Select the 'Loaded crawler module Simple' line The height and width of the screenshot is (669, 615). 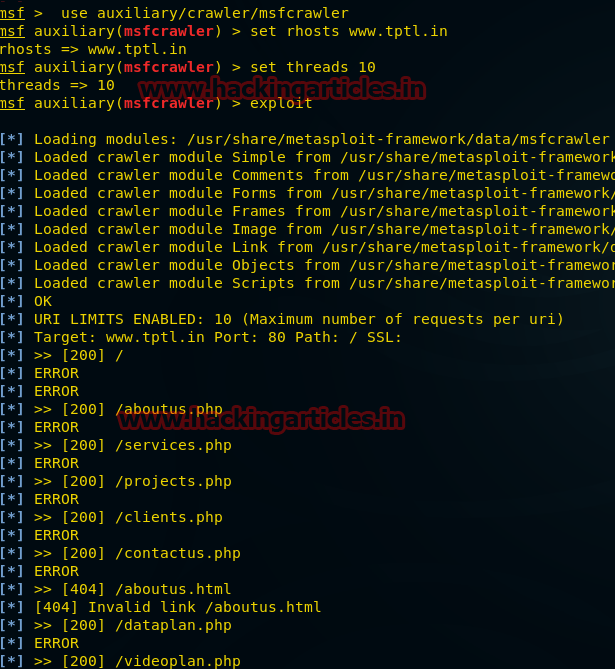coord(320,157)
